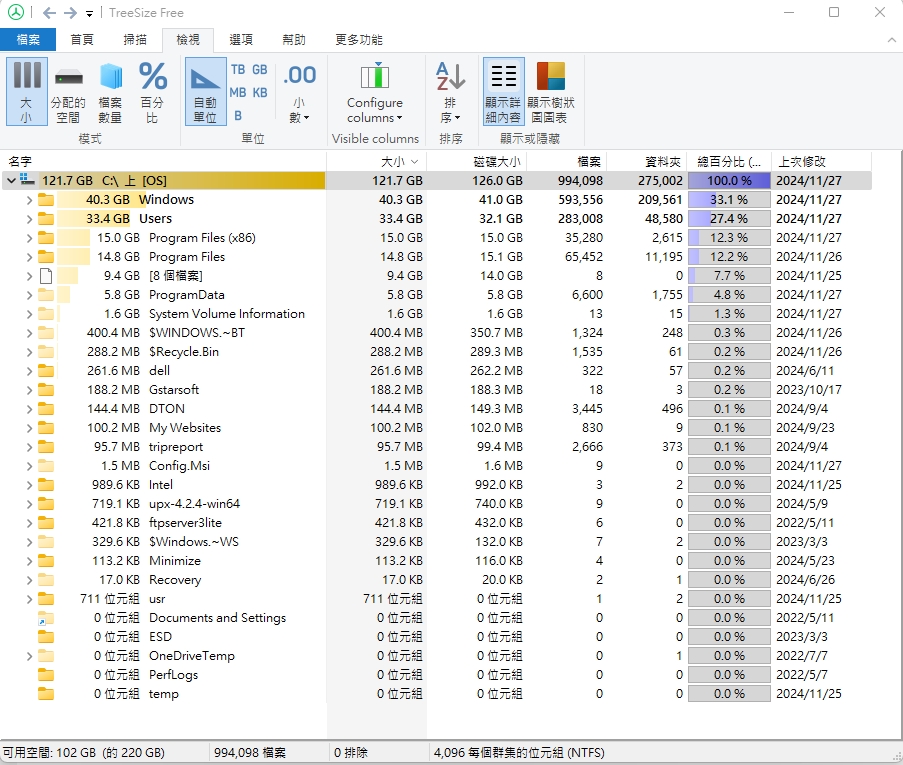This screenshot has width=903, height=765.
Task: Sort by the Size (大小) column header
Action: click(x=377, y=161)
